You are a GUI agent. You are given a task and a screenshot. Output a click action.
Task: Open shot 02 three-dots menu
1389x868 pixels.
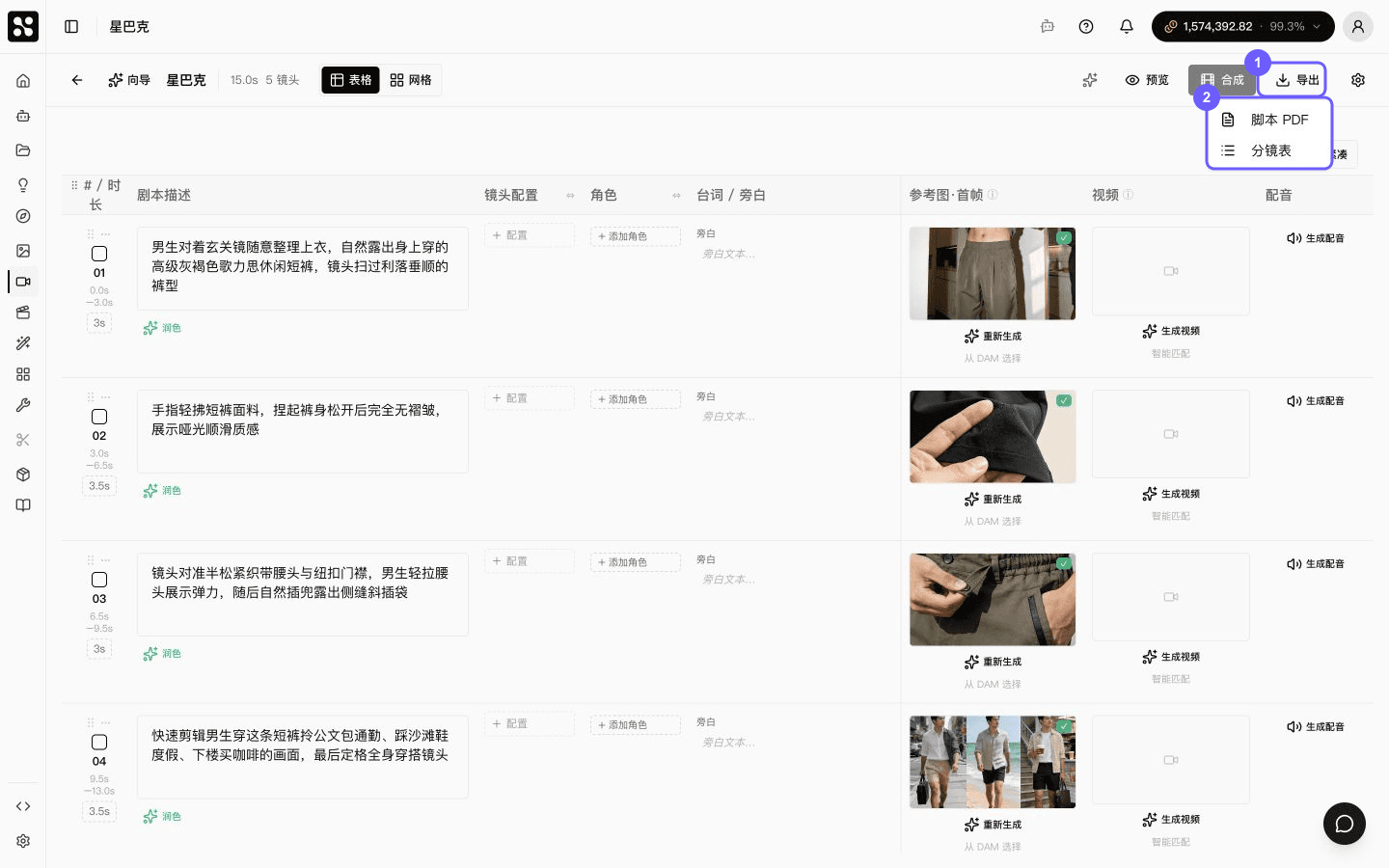[x=106, y=397]
